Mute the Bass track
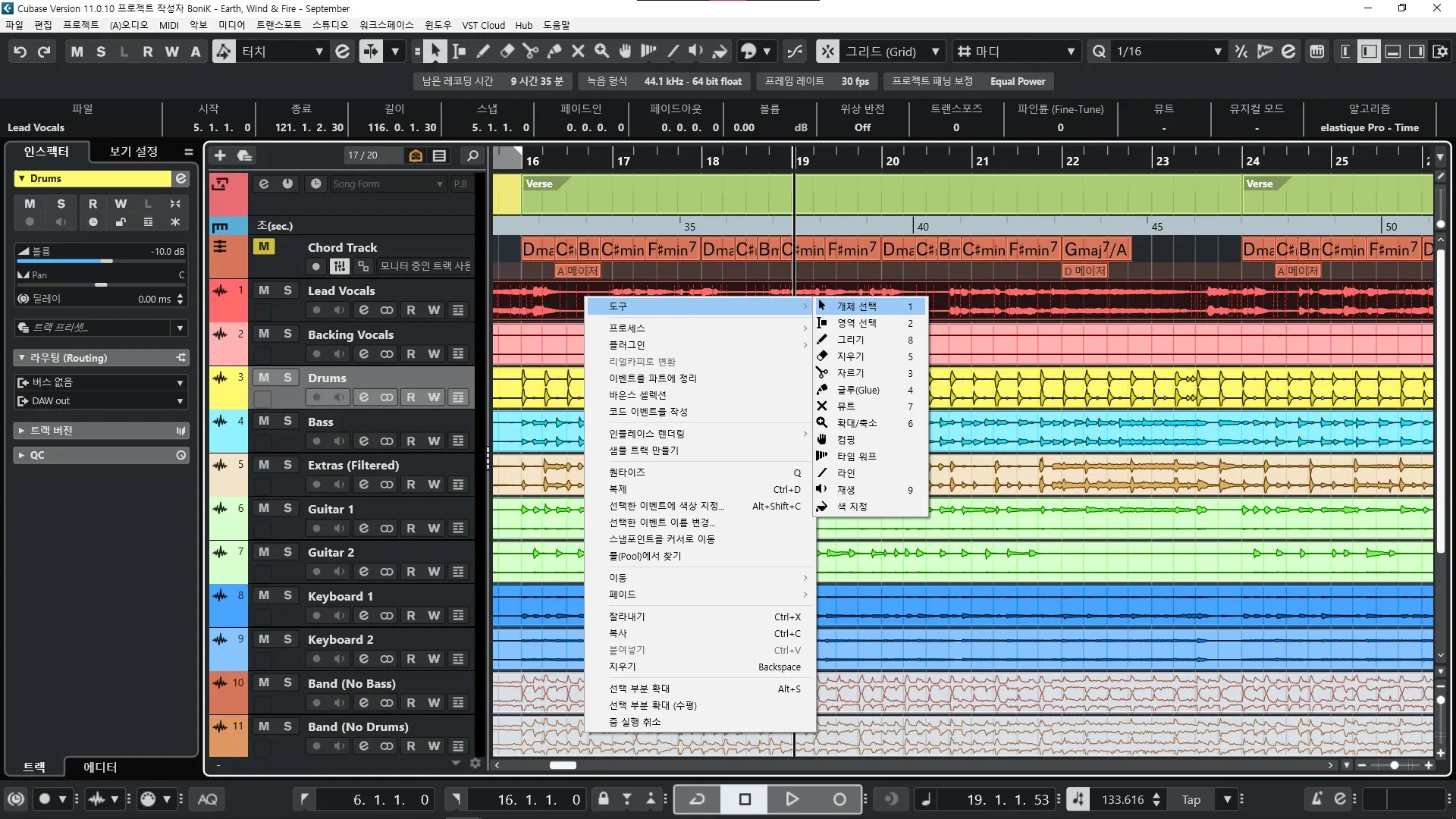This screenshot has width=1456, height=819. [264, 421]
